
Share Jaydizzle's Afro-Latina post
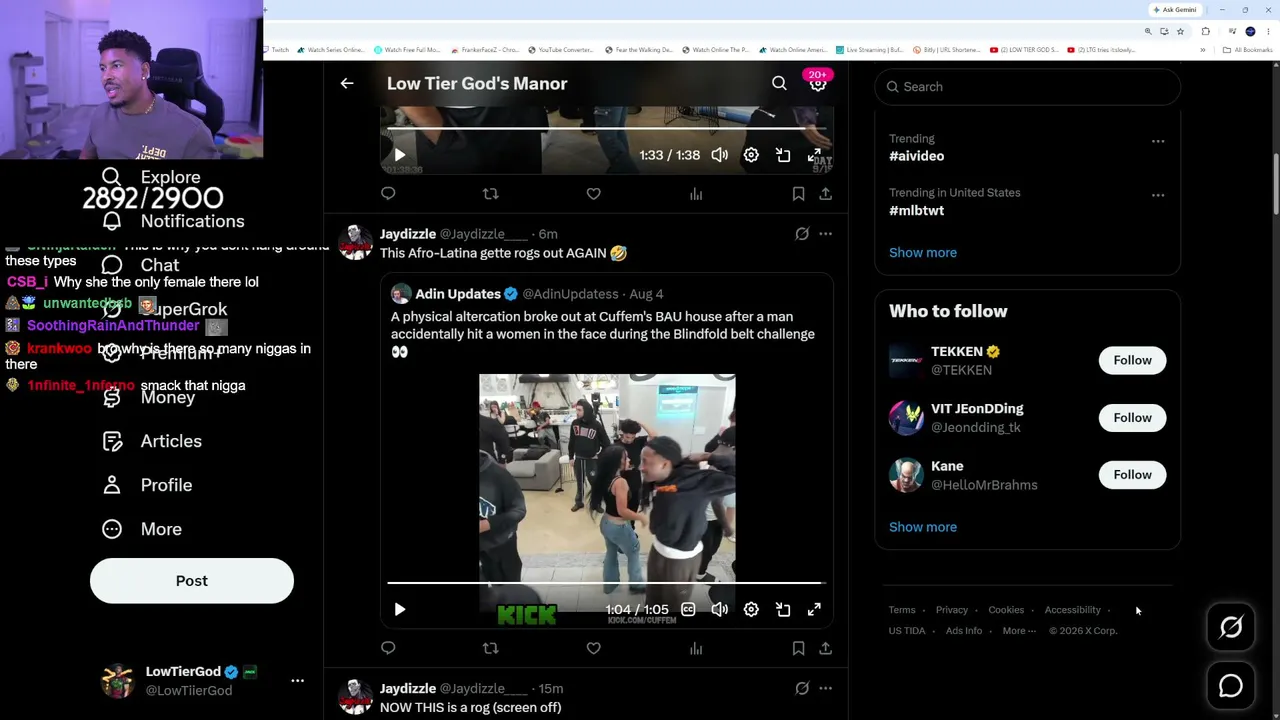click(825, 648)
